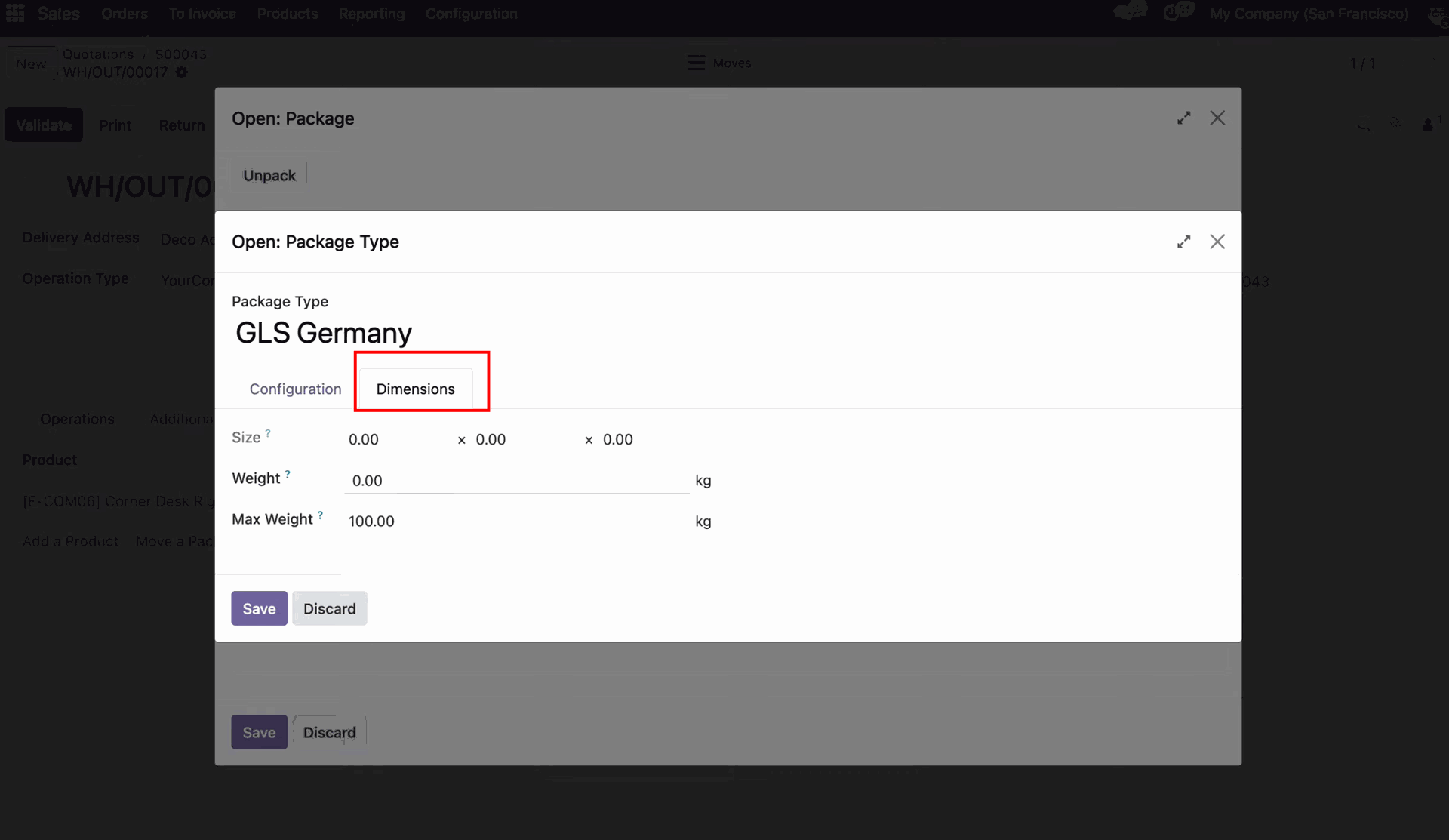Click the Size help question mark
The height and width of the screenshot is (840, 1449).
pos(268,434)
